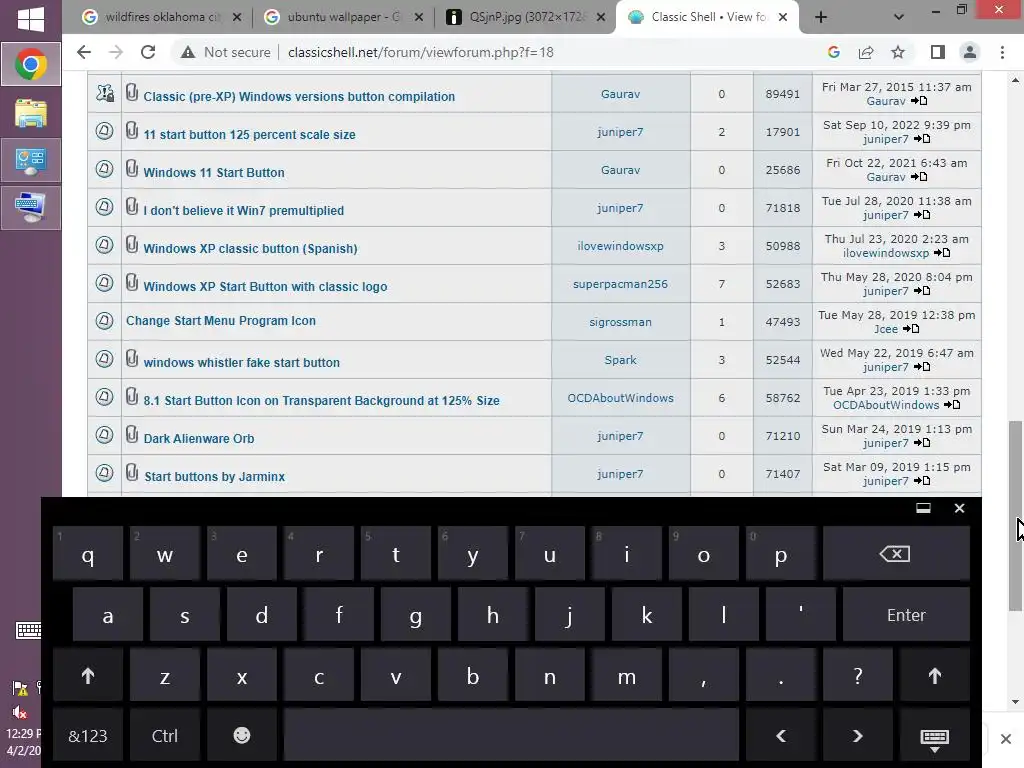
Task: Share this page via share icon
Action: pos(866,52)
